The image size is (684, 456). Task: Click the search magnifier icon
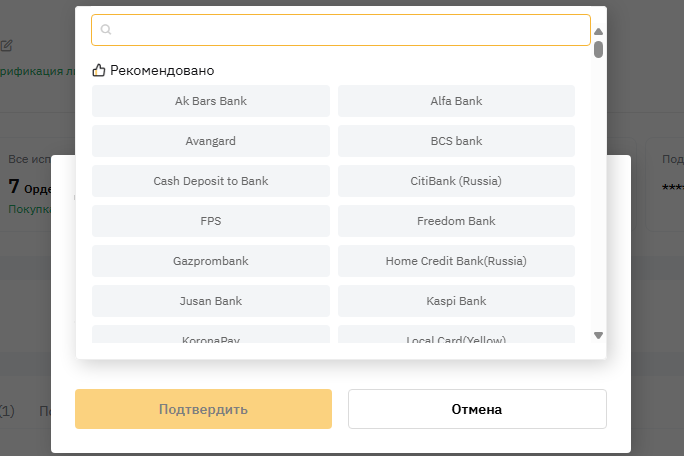coord(106,30)
